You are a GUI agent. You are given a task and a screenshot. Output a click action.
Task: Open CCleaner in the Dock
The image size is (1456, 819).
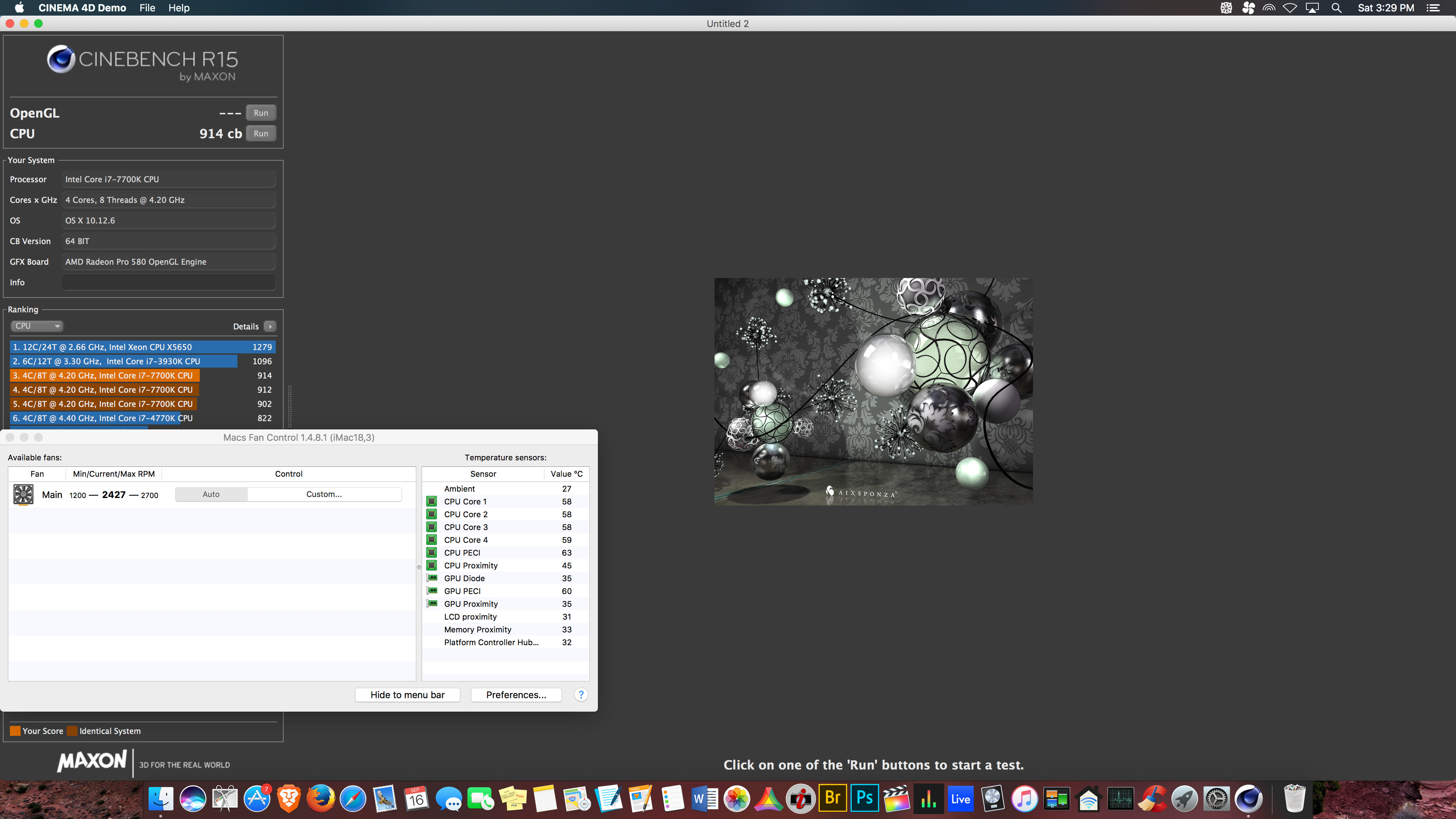pos(1152,799)
